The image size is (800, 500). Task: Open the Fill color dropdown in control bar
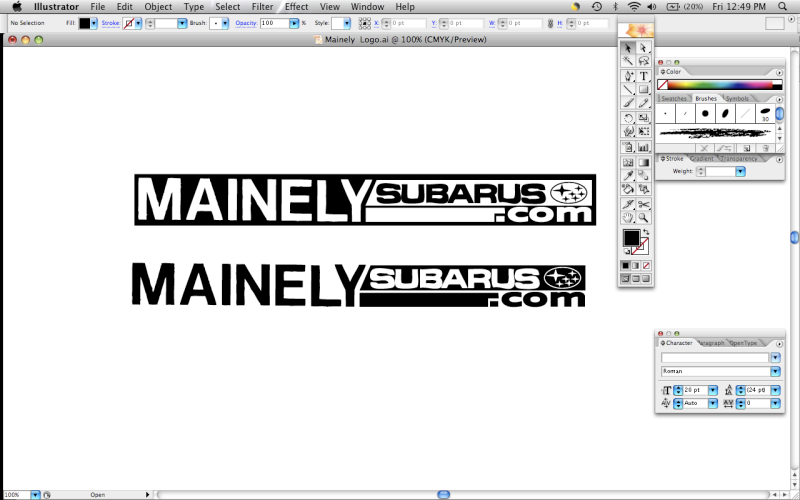[x=93, y=23]
